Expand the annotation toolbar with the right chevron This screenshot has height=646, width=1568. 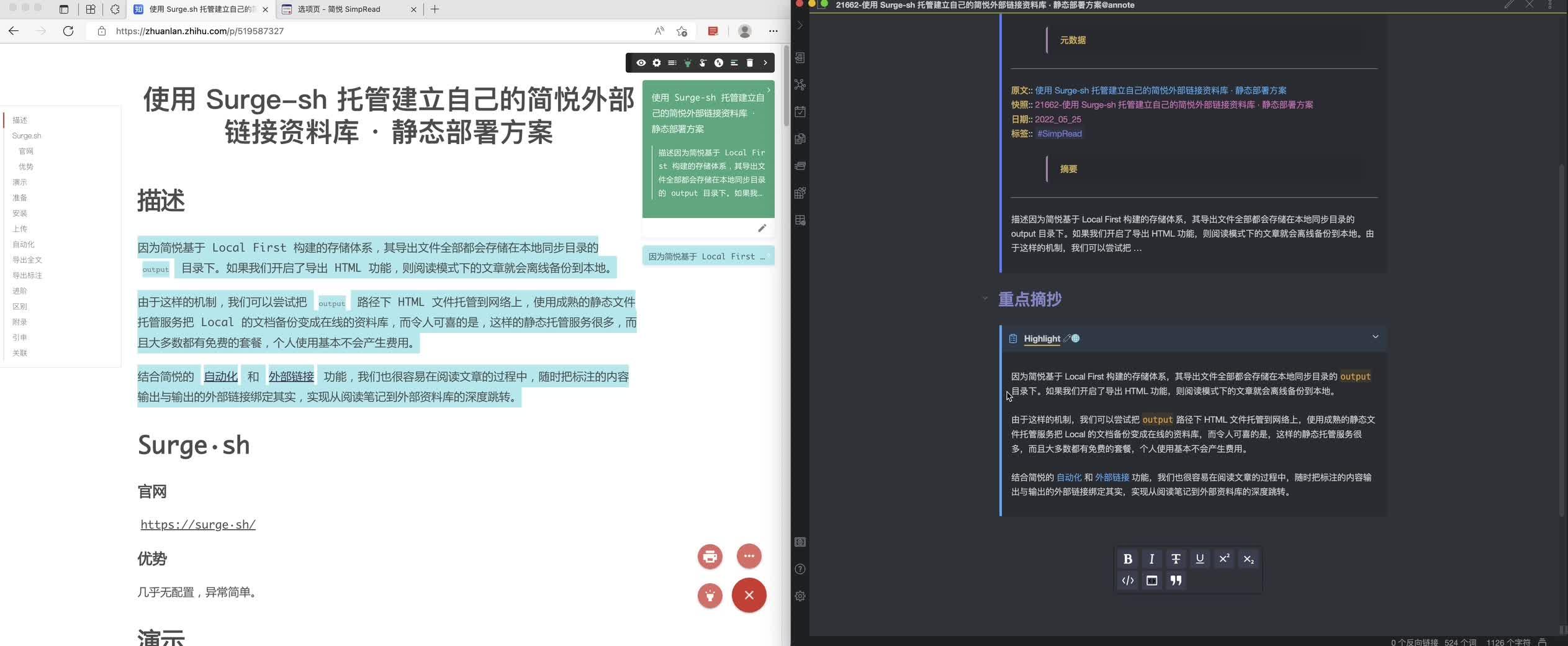click(765, 63)
